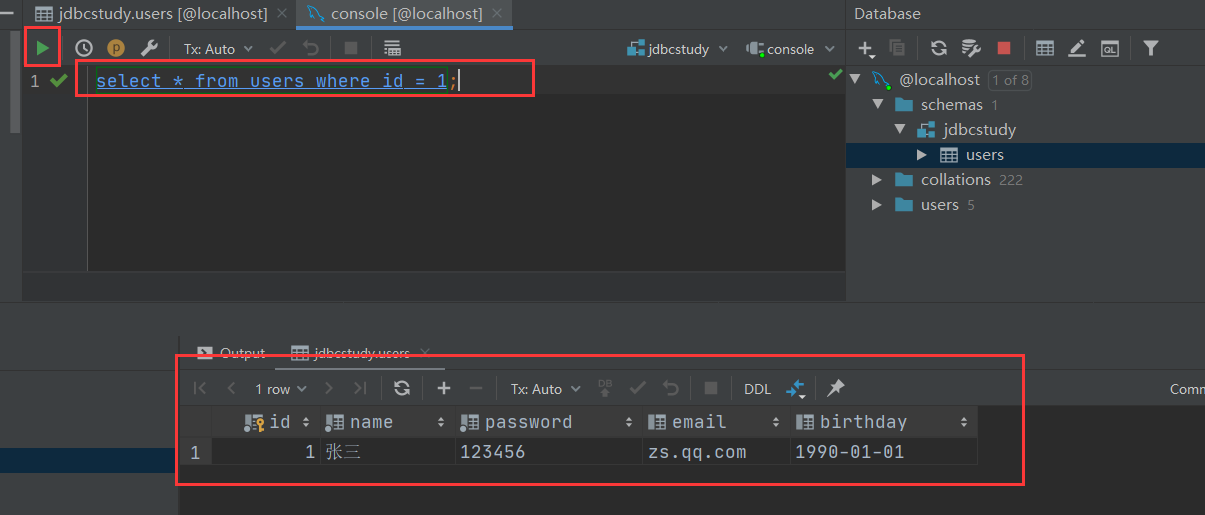Add new data source with plus icon
The image size is (1205, 515).
pyautogui.click(x=866, y=48)
